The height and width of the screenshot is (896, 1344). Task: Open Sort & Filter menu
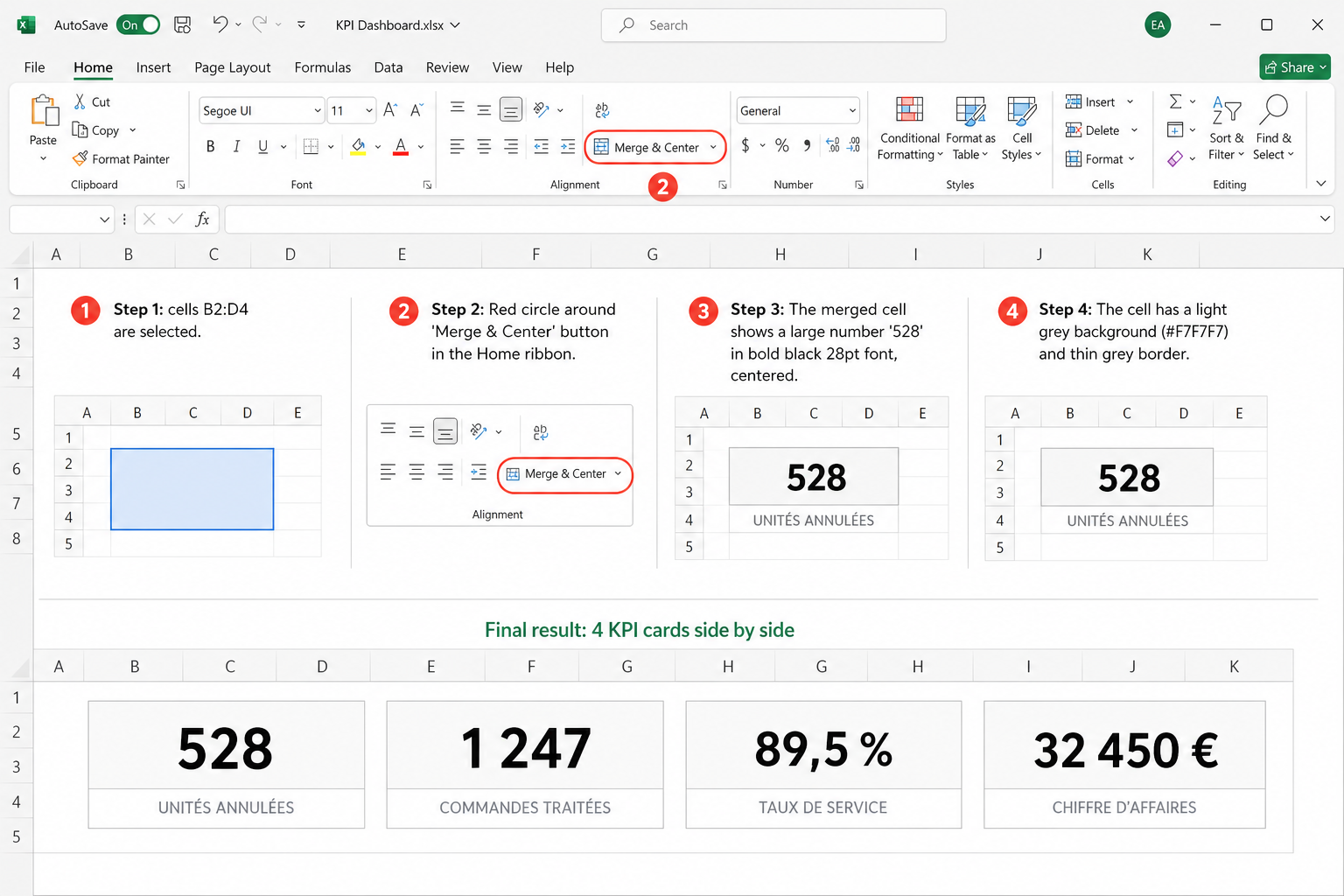tap(1226, 128)
